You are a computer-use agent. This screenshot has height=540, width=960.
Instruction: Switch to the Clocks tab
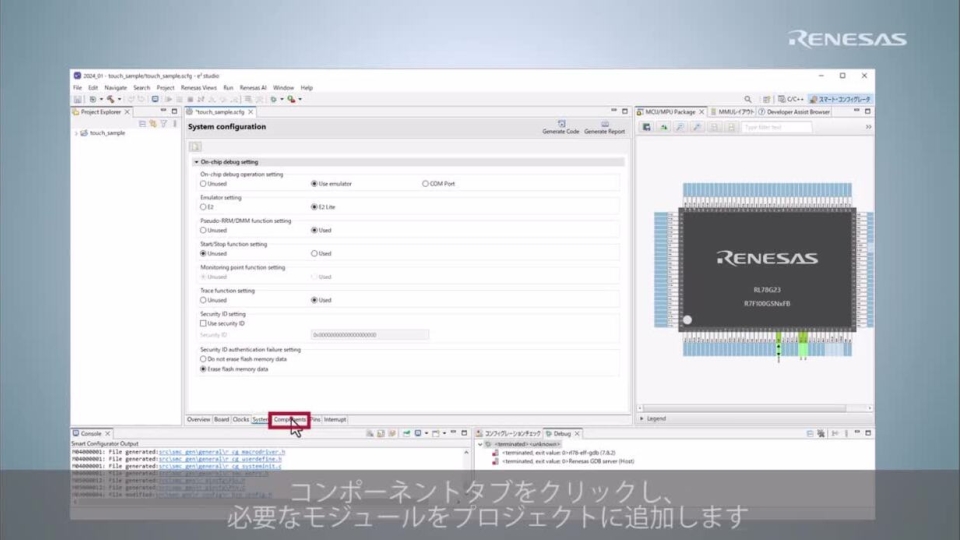pyautogui.click(x=241, y=420)
